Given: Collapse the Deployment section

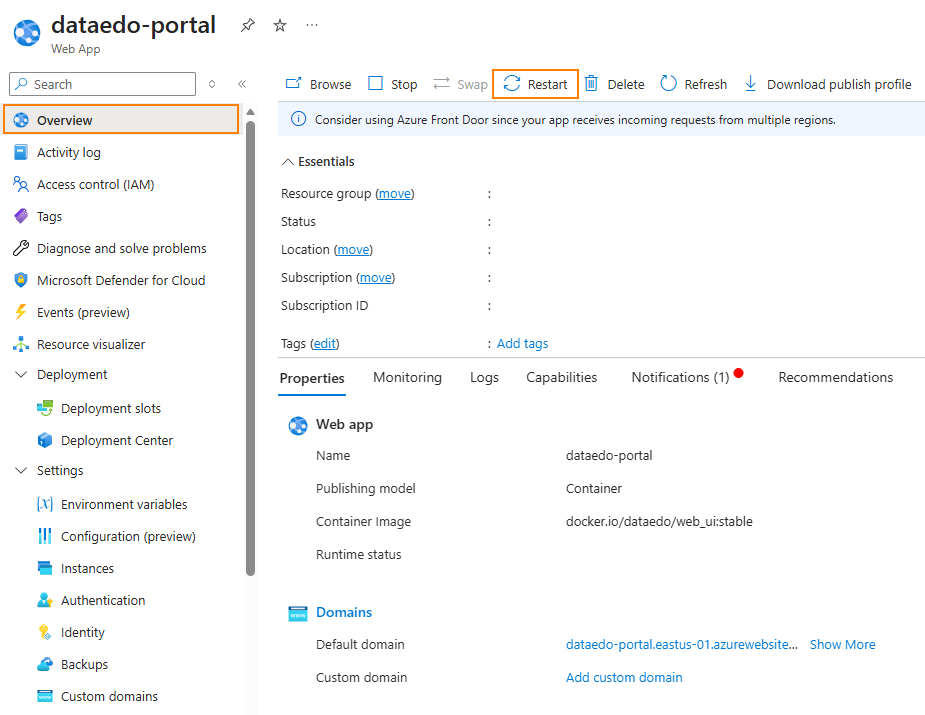Looking at the screenshot, I should point(21,375).
